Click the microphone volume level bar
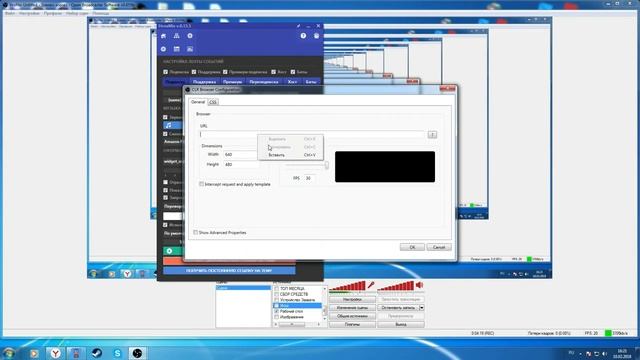 [x=347, y=286]
